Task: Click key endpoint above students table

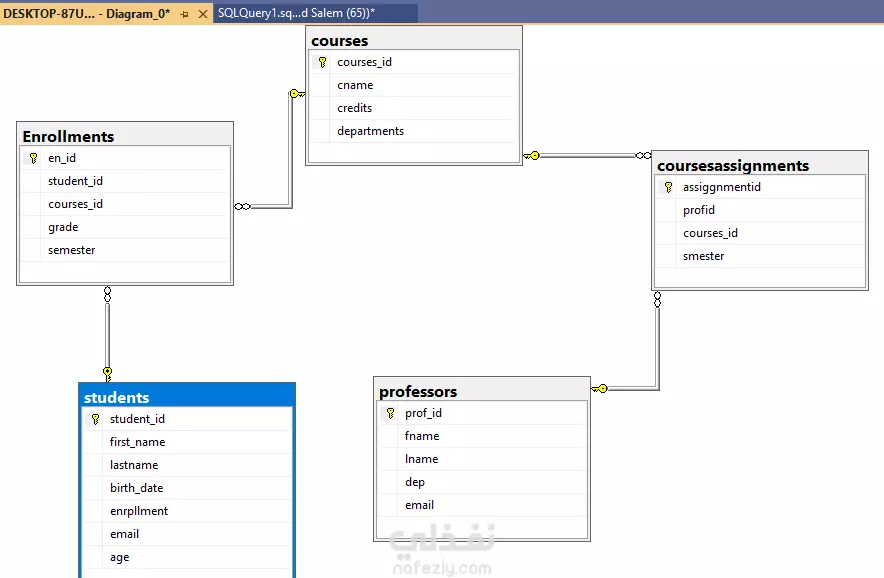Action: coord(107,374)
